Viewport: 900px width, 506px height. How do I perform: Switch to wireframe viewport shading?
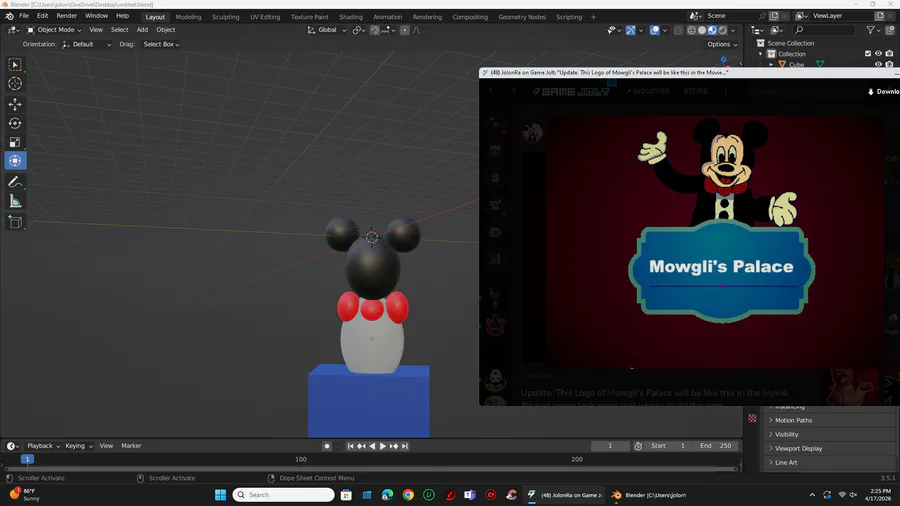point(692,30)
